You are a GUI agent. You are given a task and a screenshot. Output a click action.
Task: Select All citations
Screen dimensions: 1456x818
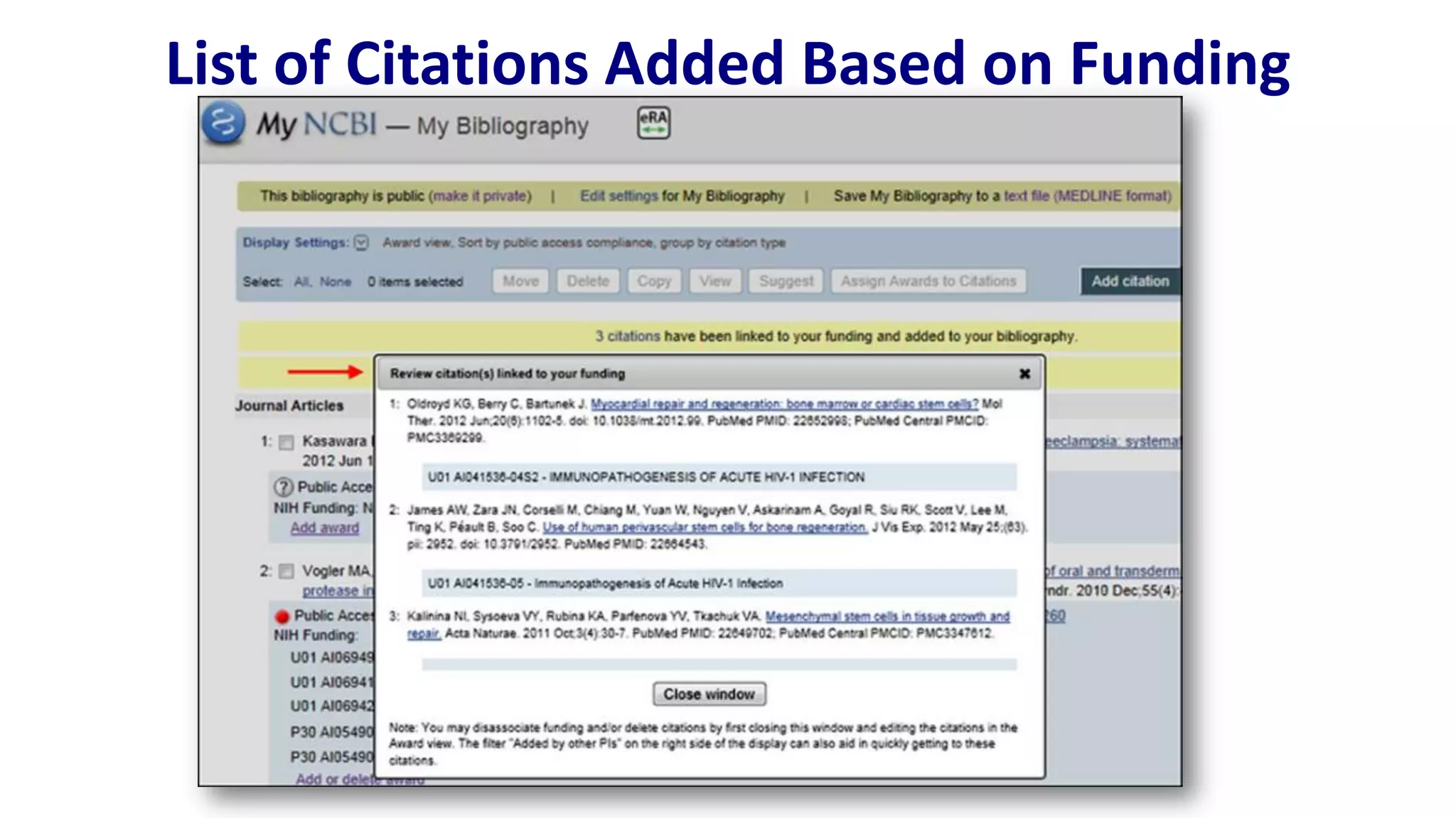(301, 281)
